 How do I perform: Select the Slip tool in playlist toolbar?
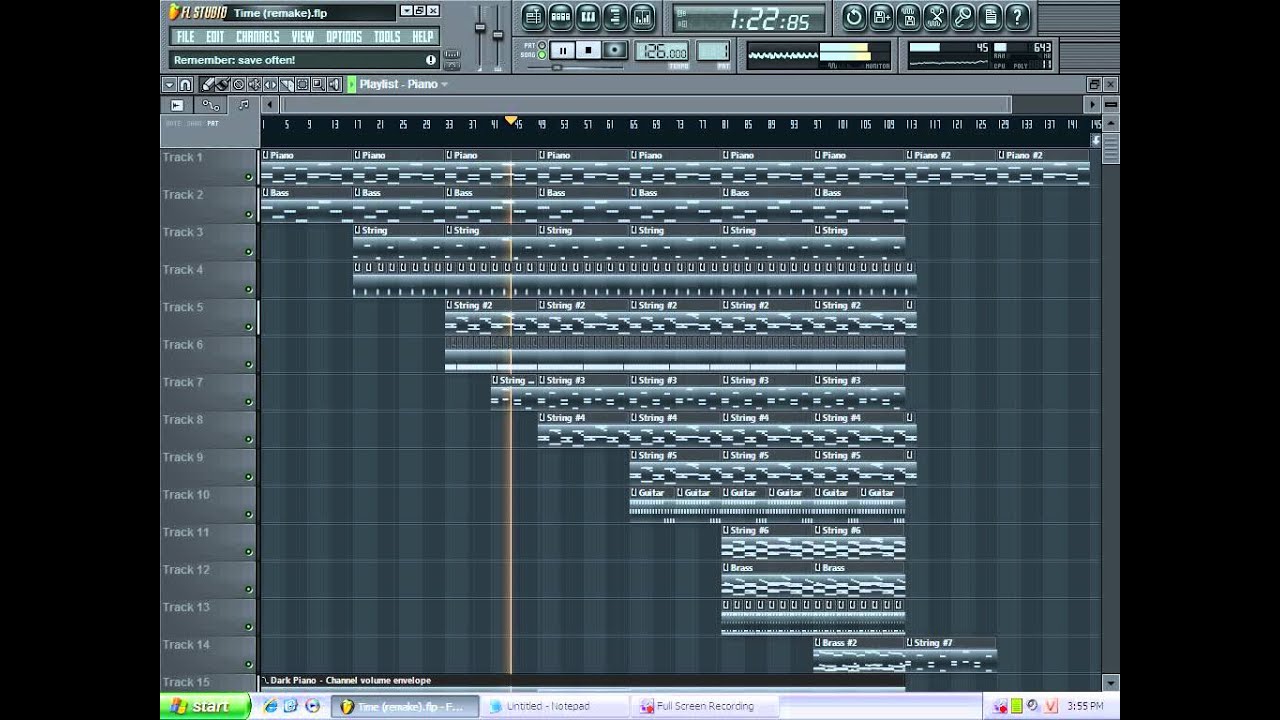coord(270,85)
